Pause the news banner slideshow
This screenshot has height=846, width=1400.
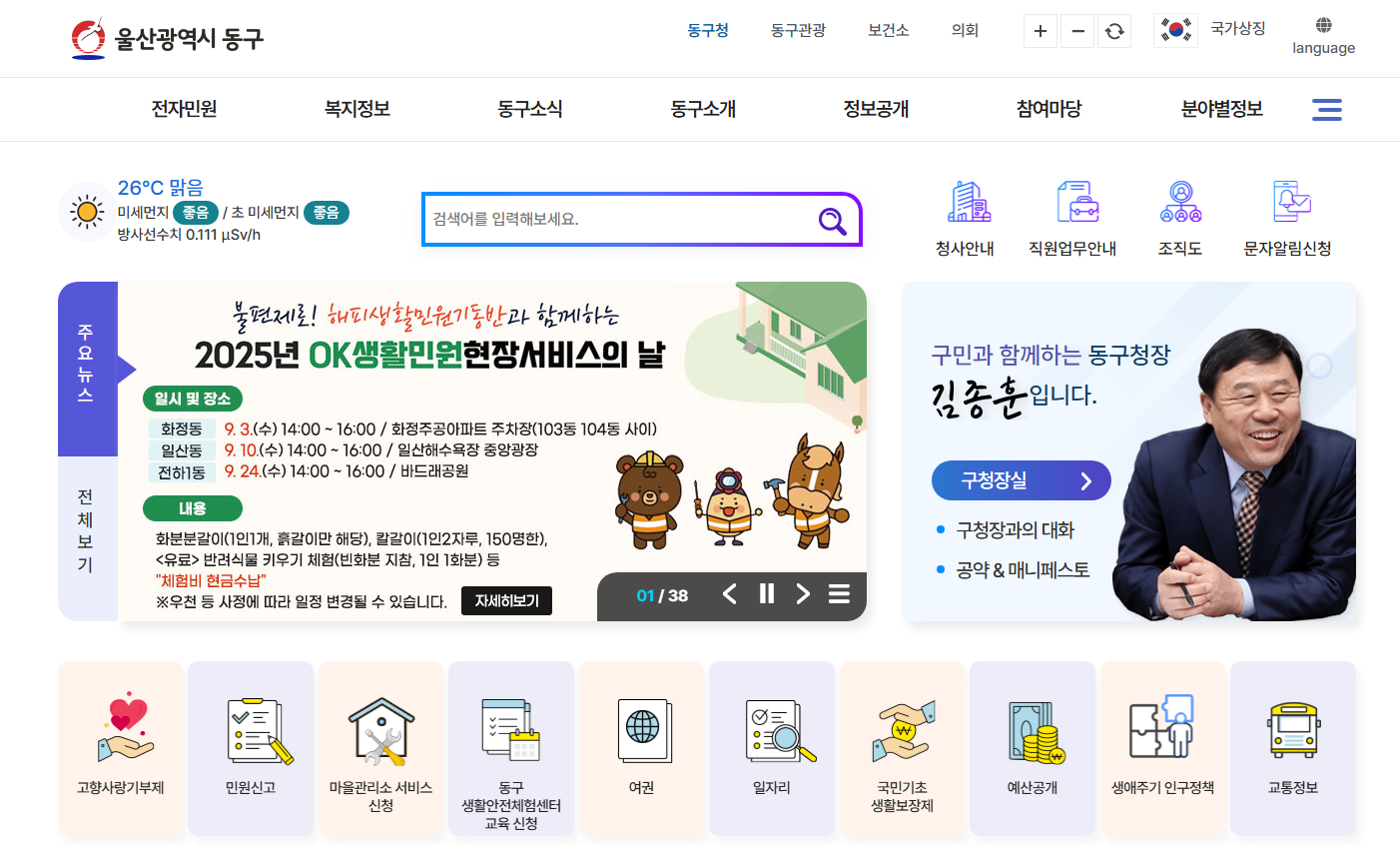[x=766, y=593]
